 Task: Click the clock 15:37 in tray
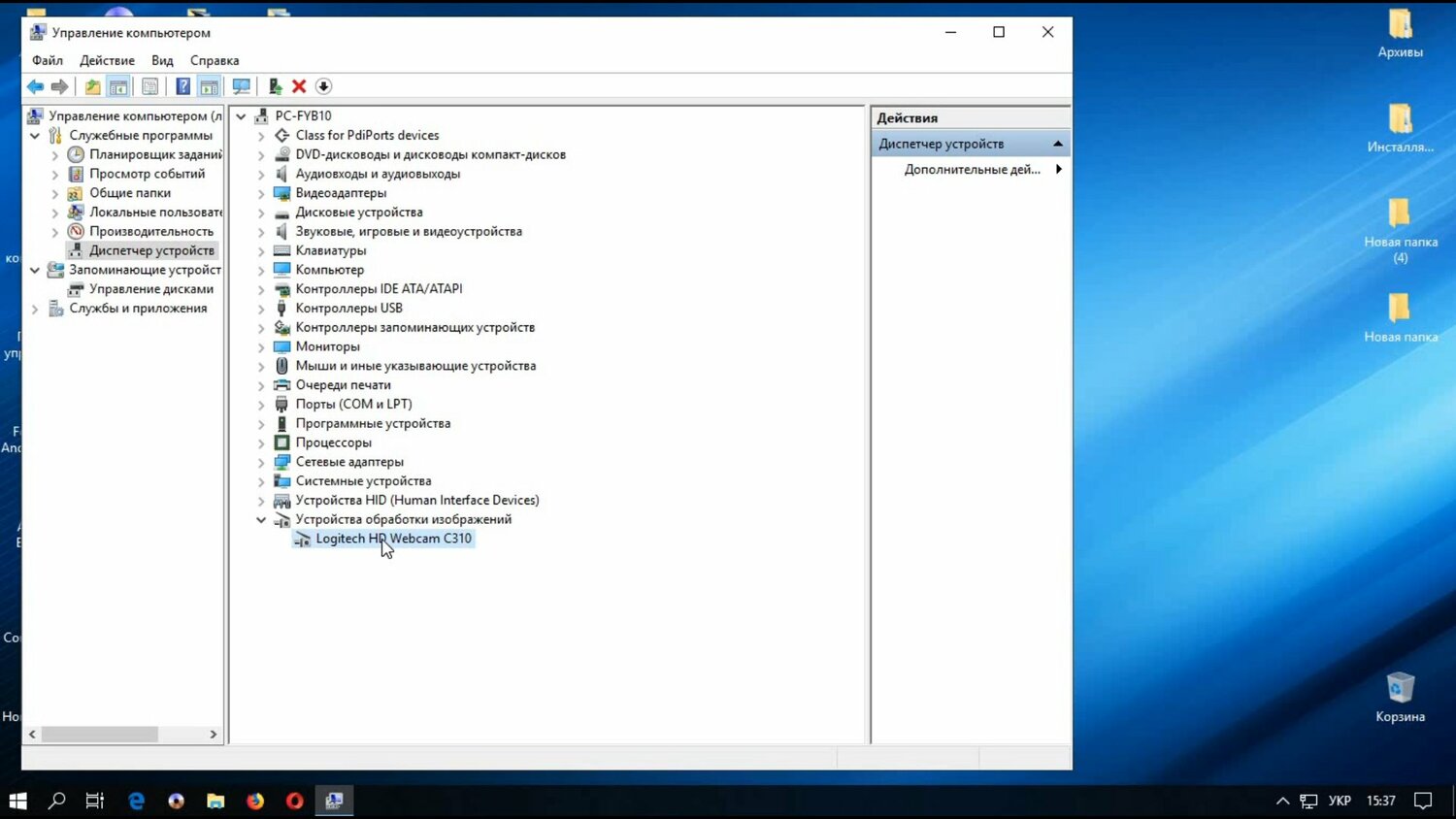coord(1380,801)
